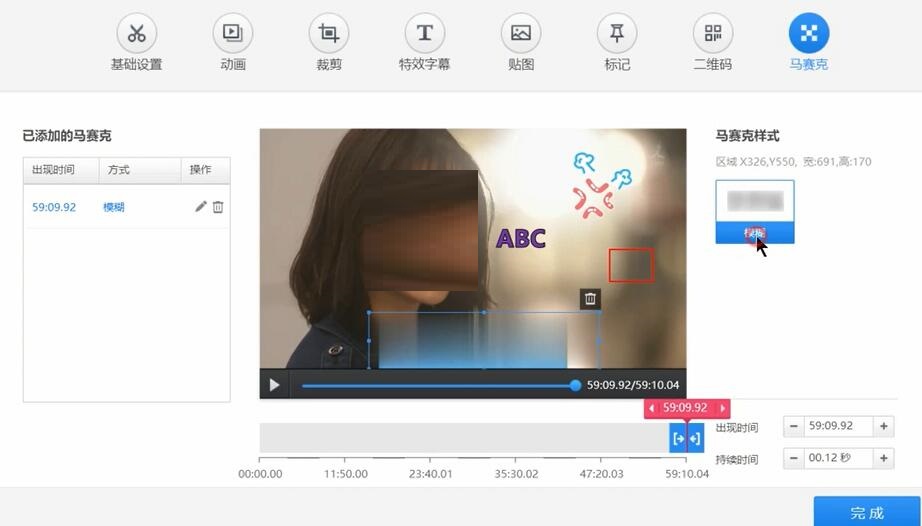Click the playback progress slider handle
The height and width of the screenshot is (526, 922).
point(575,385)
